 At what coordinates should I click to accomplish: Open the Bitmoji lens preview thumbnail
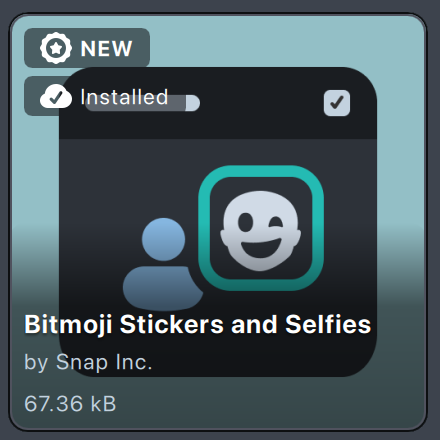(x=218, y=222)
